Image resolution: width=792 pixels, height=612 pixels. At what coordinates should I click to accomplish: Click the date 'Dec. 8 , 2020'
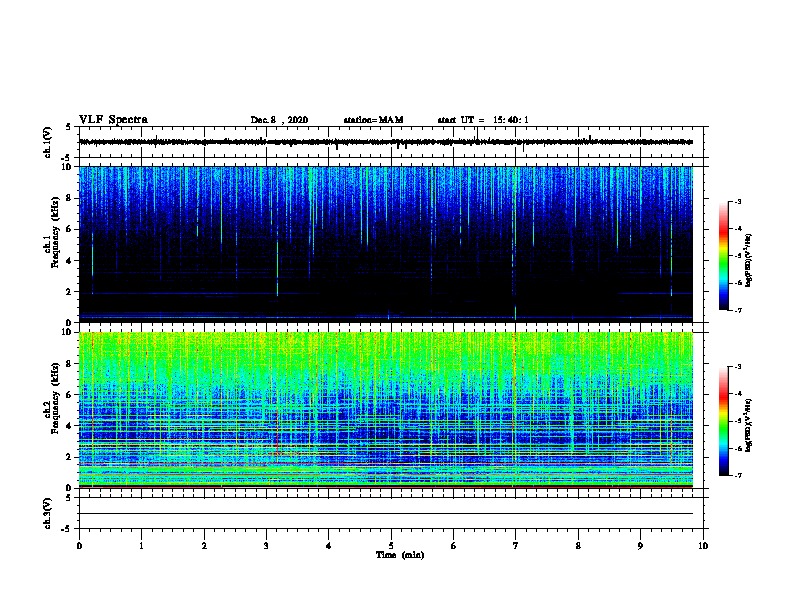(x=279, y=120)
